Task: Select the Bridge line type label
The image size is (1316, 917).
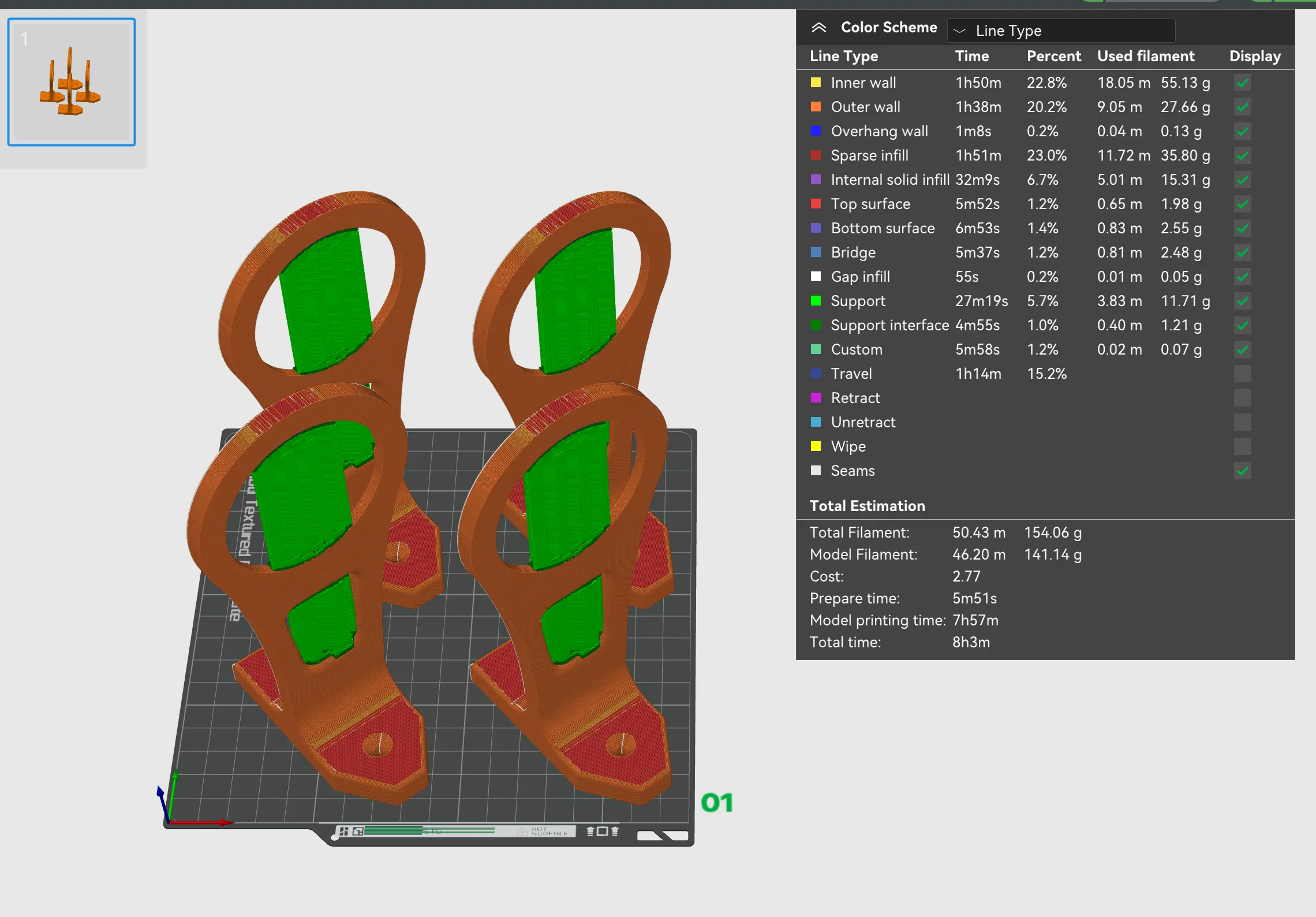Action: pyautogui.click(x=853, y=253)
